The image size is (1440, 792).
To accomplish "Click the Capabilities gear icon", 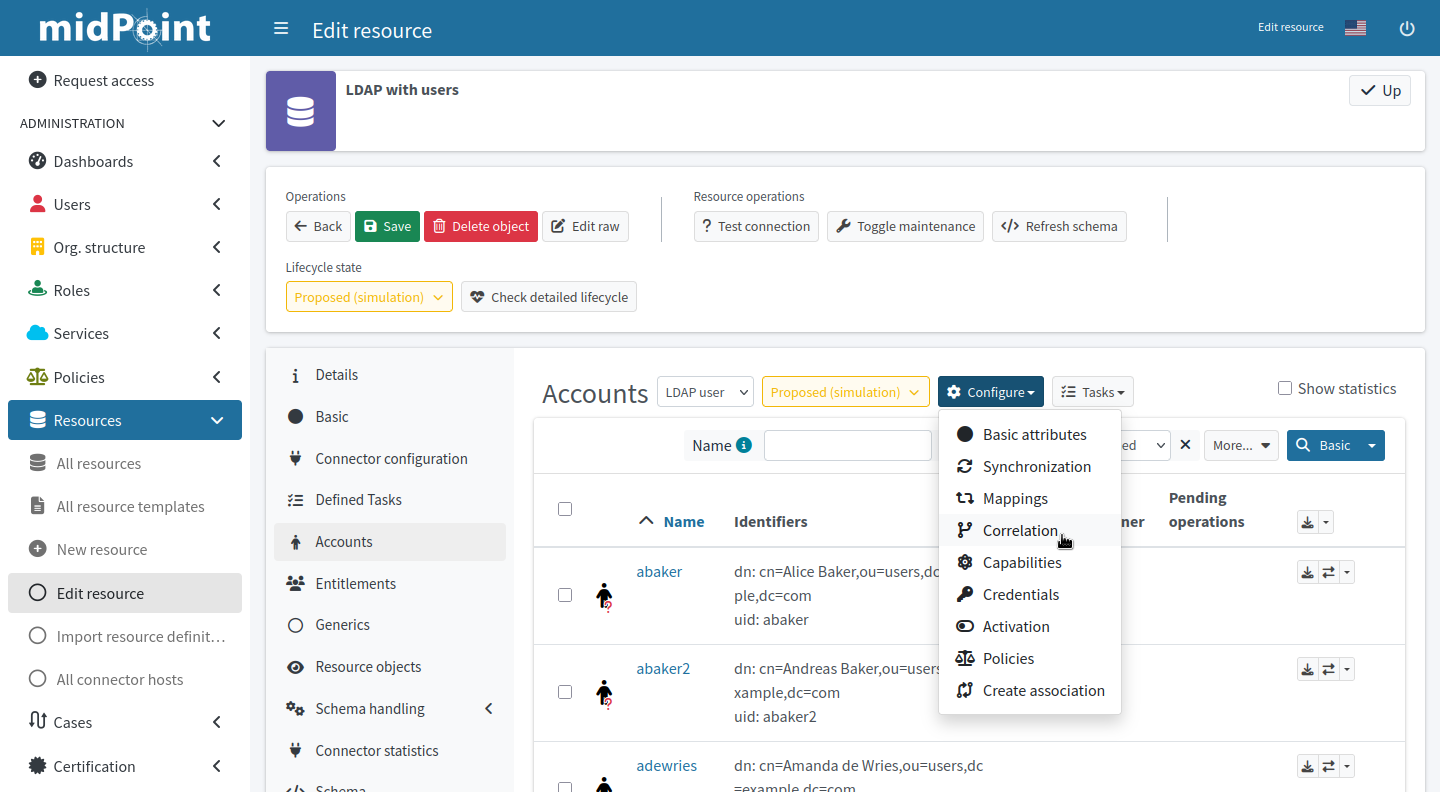I will click(966, 562).
